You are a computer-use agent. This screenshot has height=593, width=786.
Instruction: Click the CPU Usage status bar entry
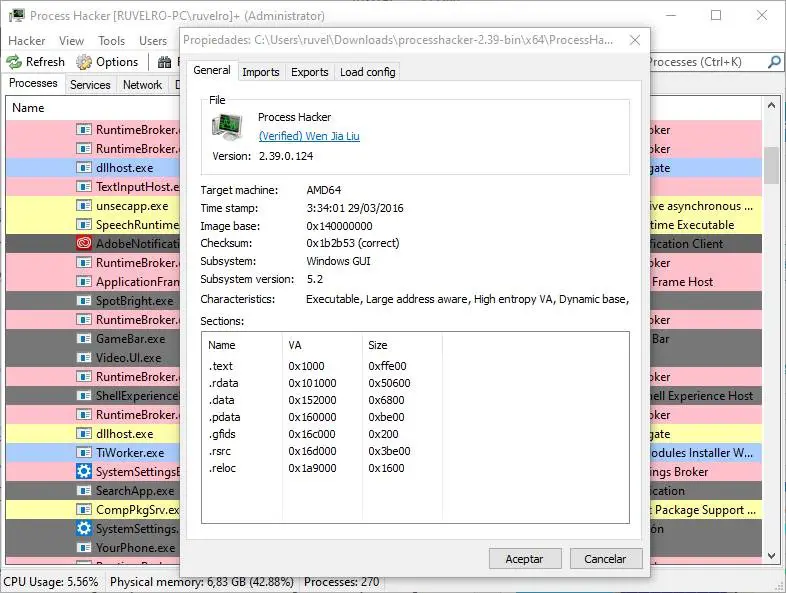click(51, 582)
